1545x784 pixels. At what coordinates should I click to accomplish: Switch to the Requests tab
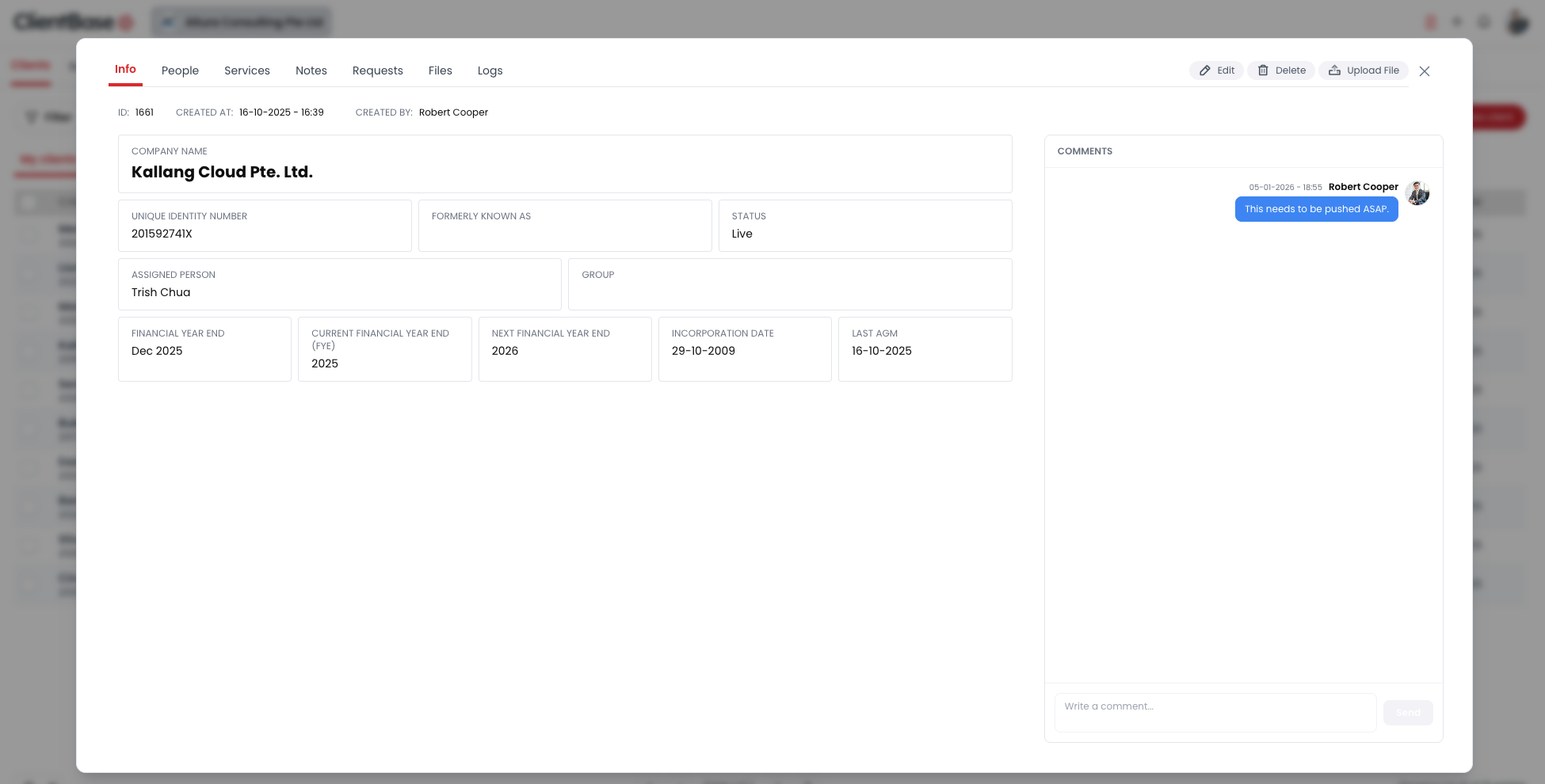pyautogui.click(x=377, y=70)
